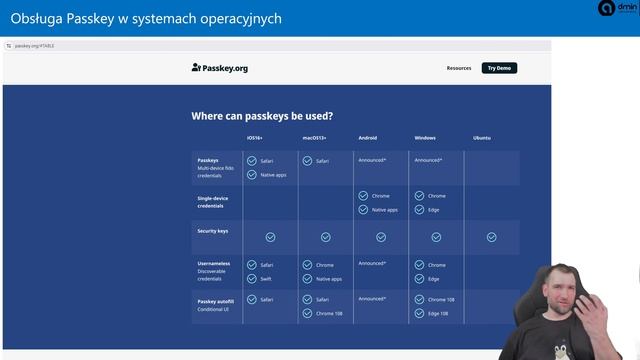The height and width of the screenshot is (360, 640).
Task: Click the Security keys row label
Action: 213,231
